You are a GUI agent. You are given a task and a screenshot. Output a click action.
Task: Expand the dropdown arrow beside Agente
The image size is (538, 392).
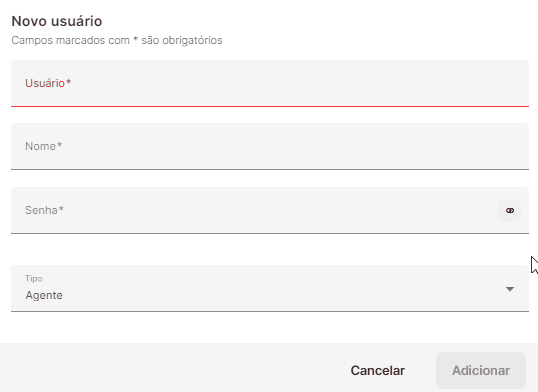pyautogui.click(x=510, y=289)
